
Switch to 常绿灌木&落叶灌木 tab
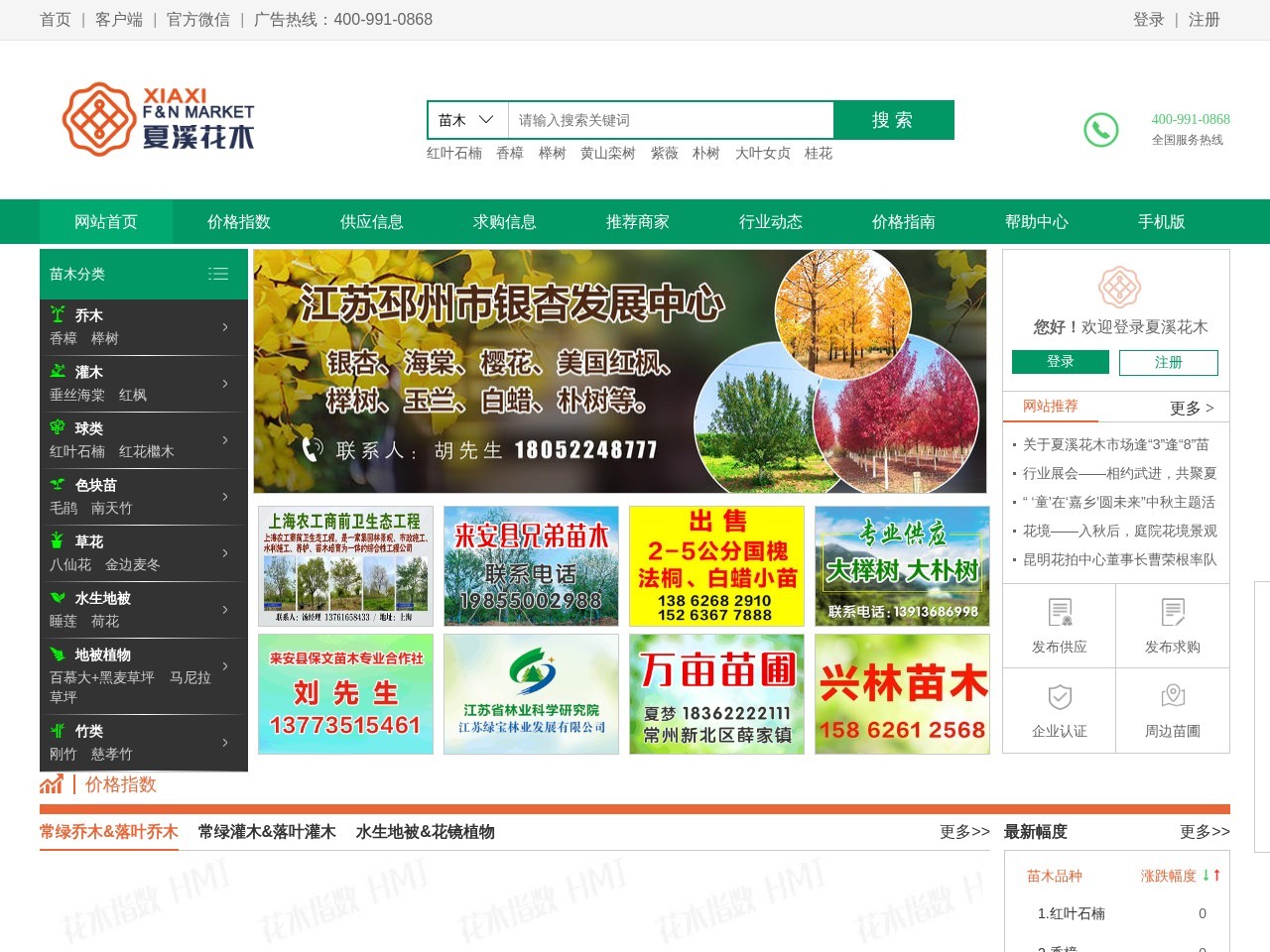click(267, 832)
